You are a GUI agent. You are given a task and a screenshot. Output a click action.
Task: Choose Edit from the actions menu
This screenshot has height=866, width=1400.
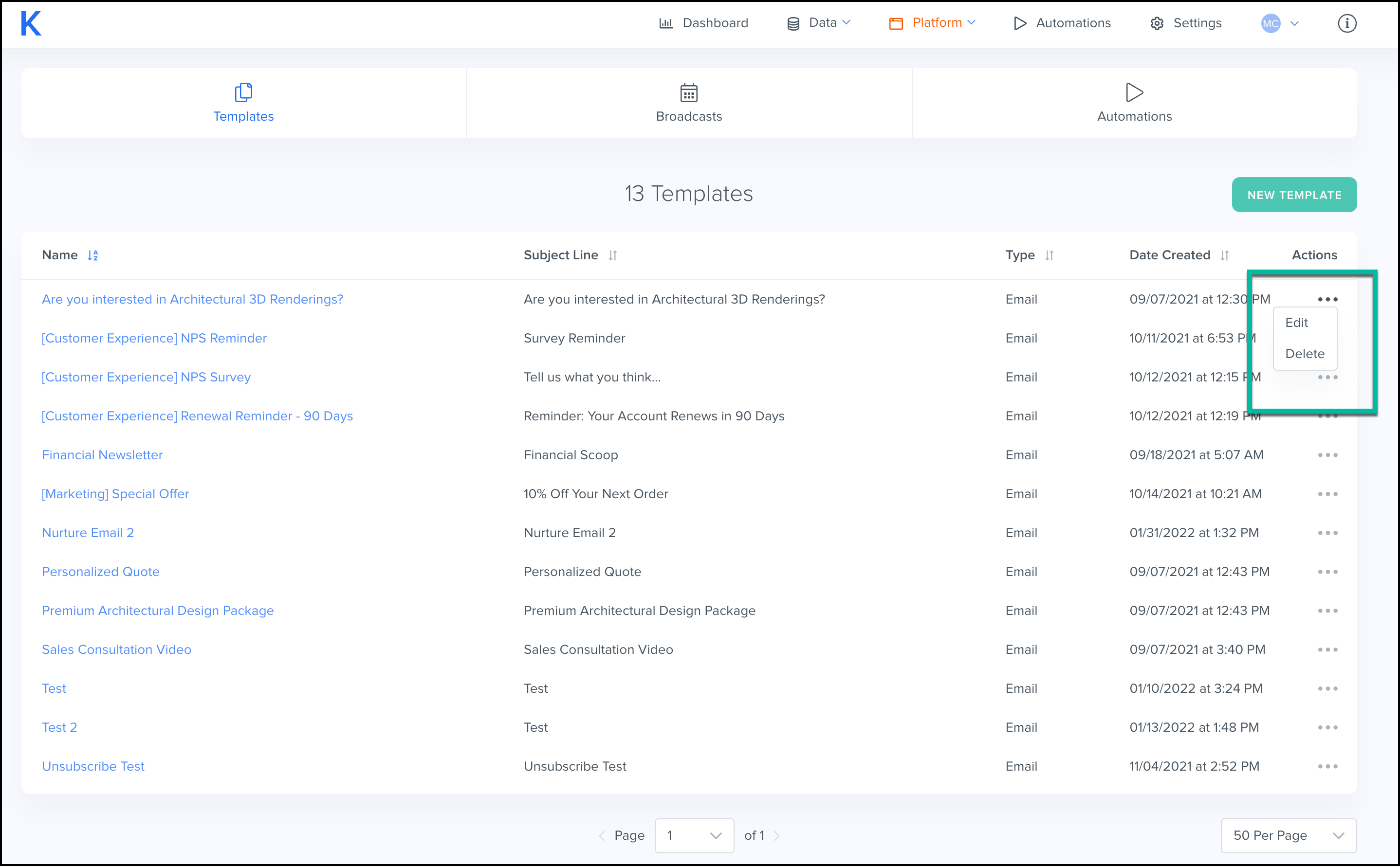(1296, 323)
